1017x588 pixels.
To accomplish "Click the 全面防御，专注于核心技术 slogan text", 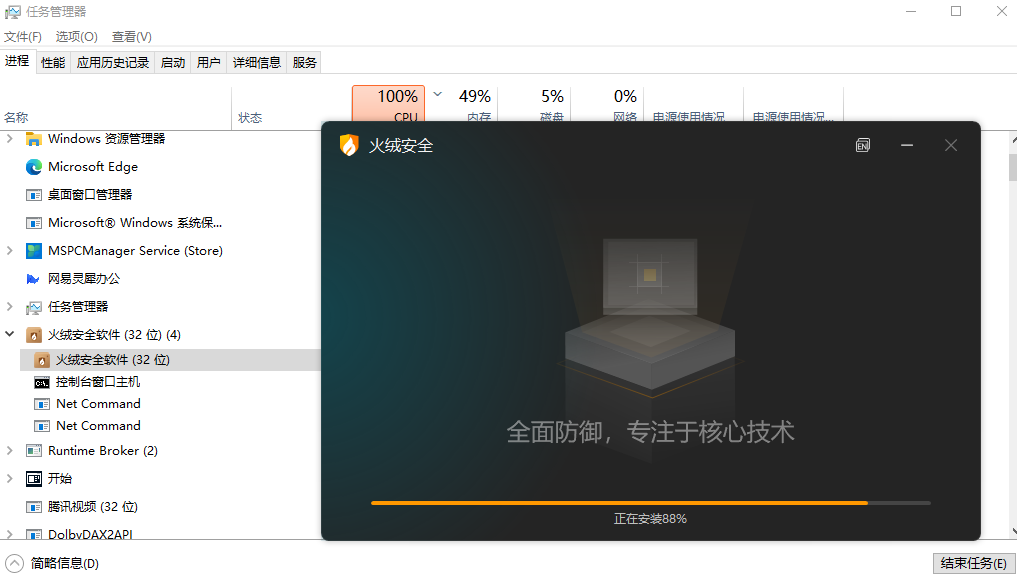I will (651, 432).
